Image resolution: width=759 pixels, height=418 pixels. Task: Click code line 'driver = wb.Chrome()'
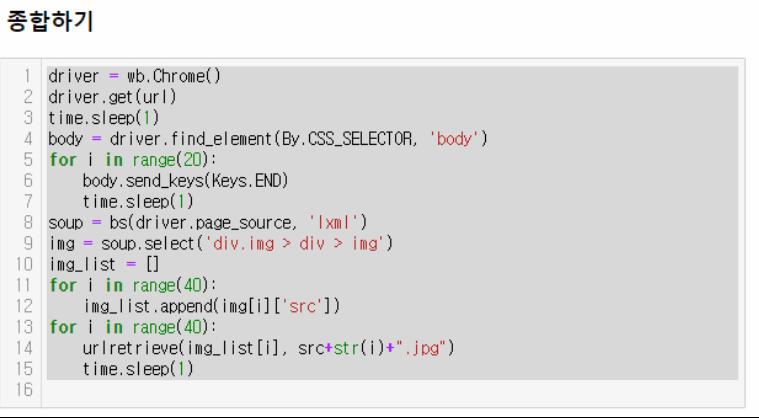coord(135,76)
